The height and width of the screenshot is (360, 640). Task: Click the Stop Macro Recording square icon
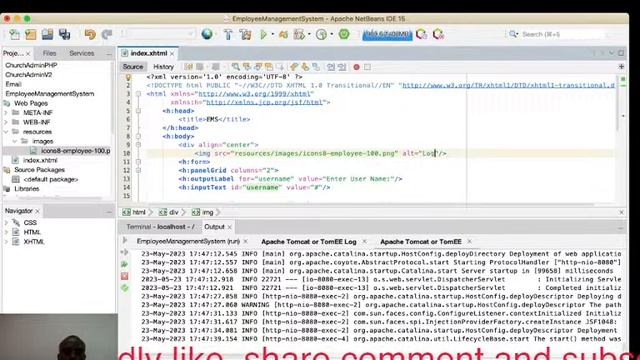click(367, 67)
